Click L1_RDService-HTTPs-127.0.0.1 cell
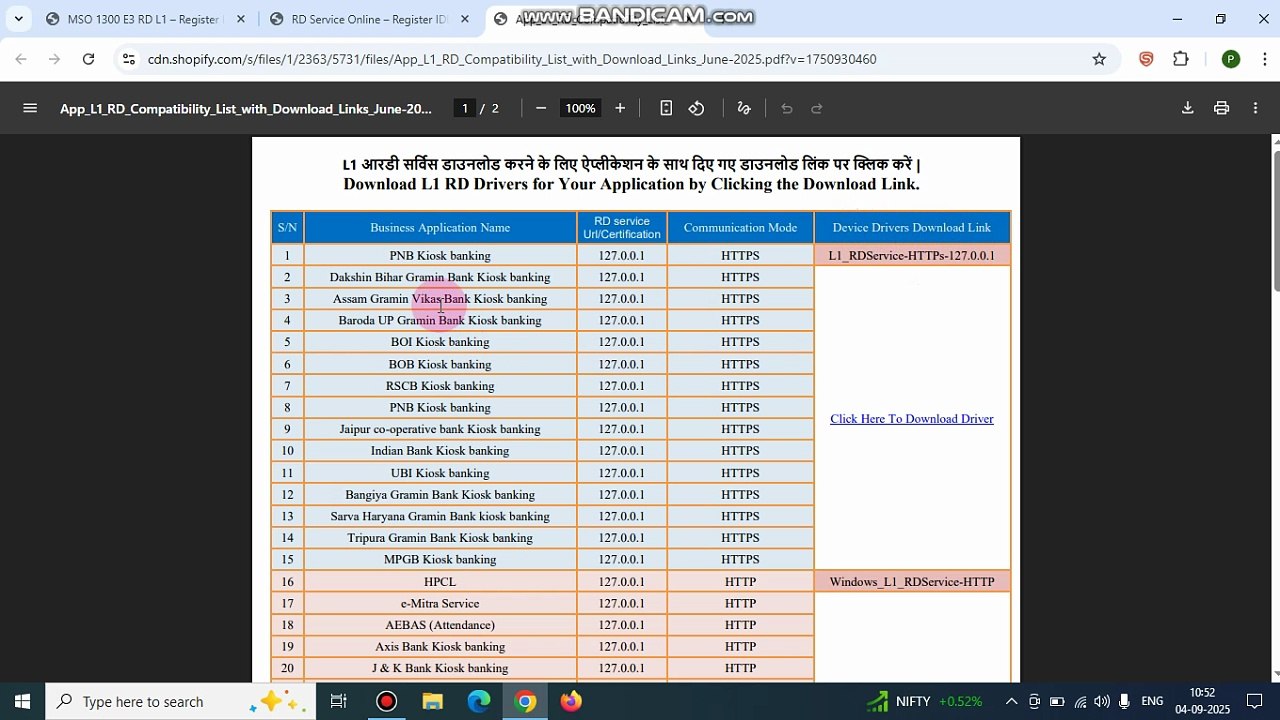1280x720 pixels. [912, 255]
